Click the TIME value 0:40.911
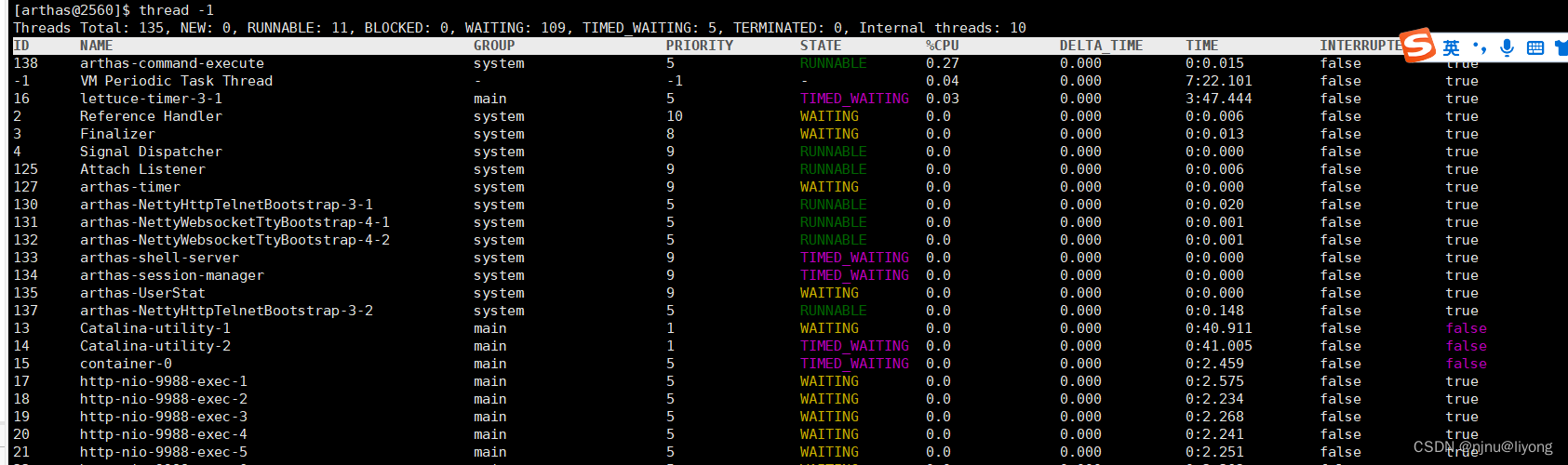 click(1219, 328)
